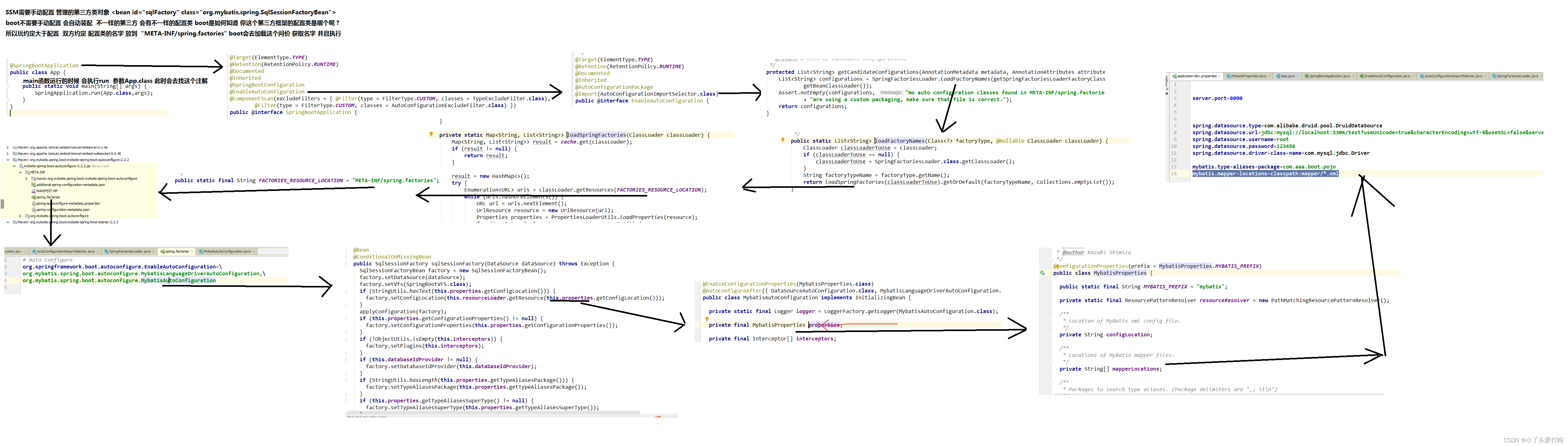Click the spring.factories leaf icon in tree
The height and width of the screenshot is (446, 1568).
34,197
